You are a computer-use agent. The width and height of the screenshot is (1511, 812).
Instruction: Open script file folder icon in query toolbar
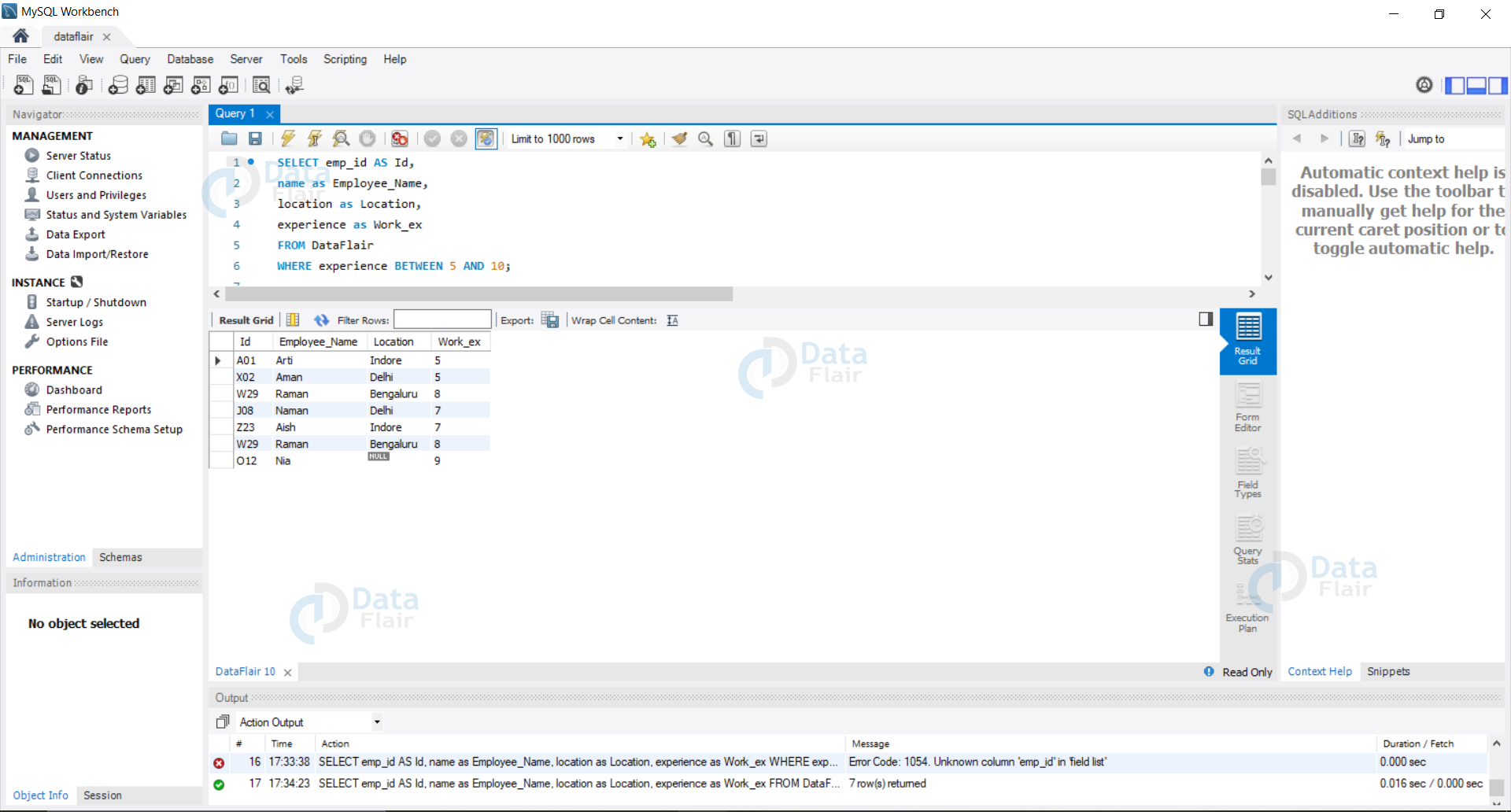[229, 139]
